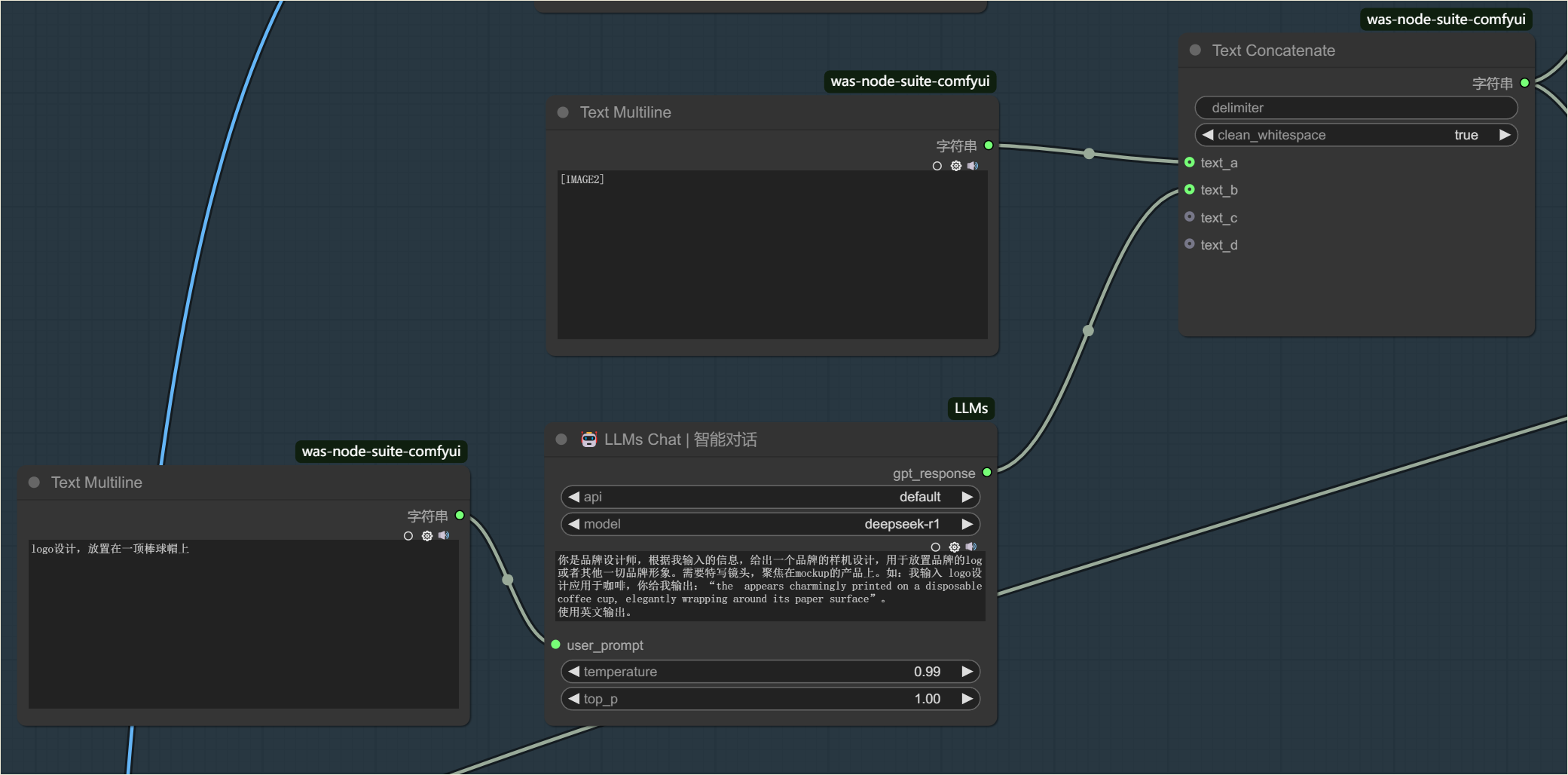Select the top Text Multiline title above [IMAGE2]

pyautogui.click(x=625, y=112)
